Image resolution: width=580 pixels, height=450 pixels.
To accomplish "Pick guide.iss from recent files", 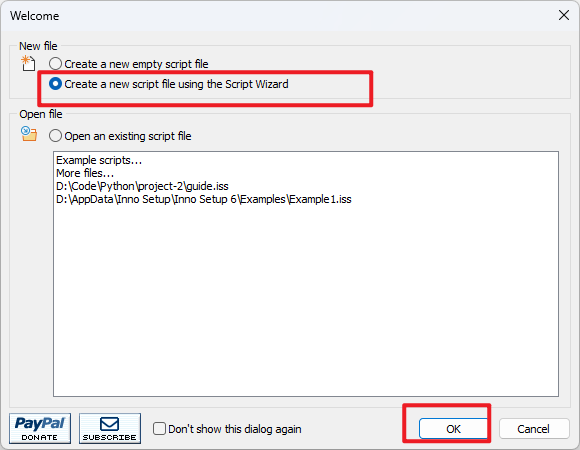I will (x=142, y=186).
